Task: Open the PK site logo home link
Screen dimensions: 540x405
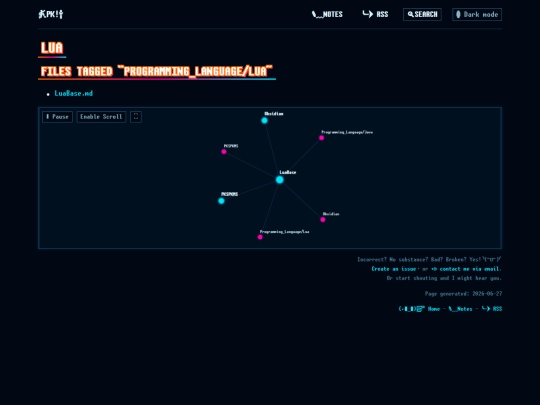Action: tap(51, 14)
